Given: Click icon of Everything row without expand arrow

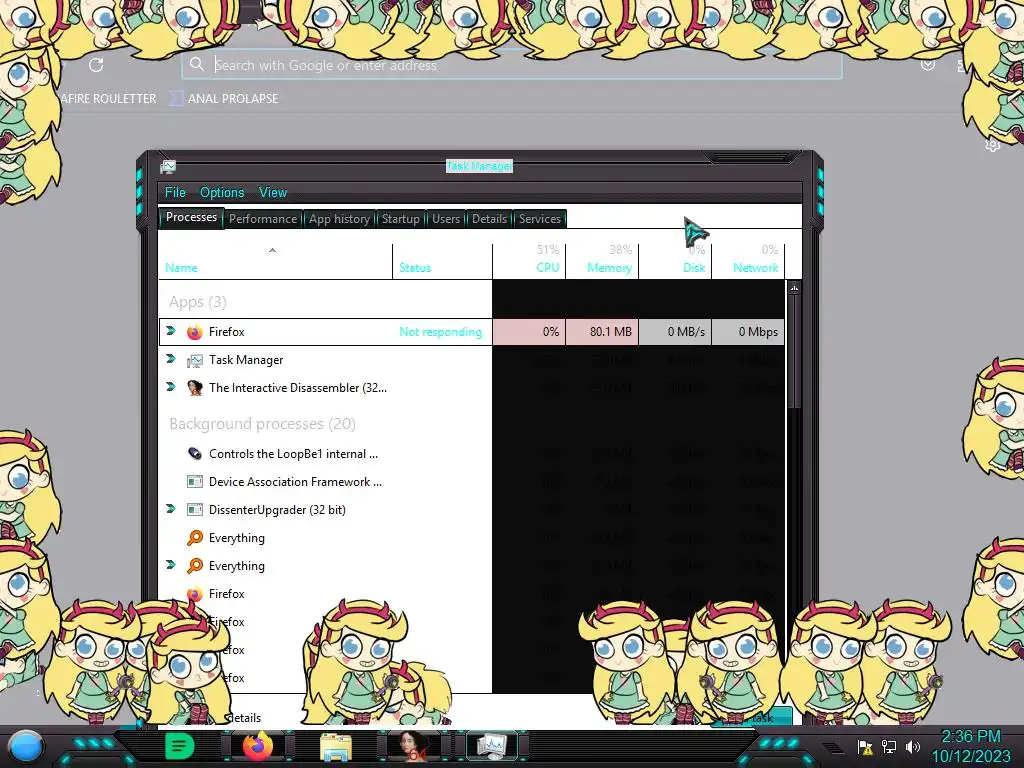Looking at the screenshot, I should click(x=195, y=537).
